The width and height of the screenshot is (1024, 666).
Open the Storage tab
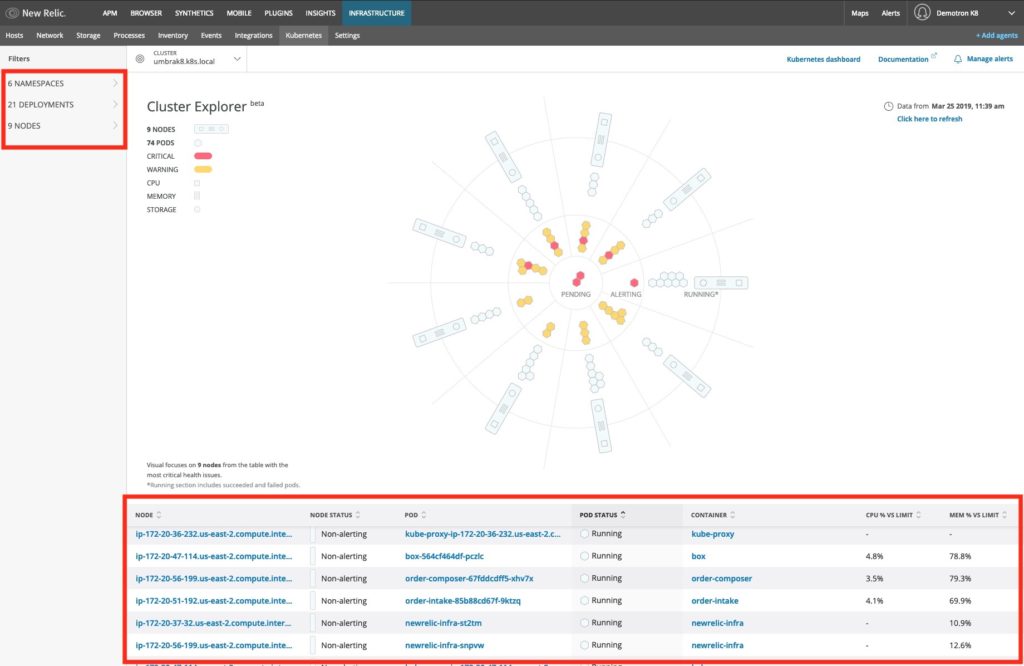[88, 35]
